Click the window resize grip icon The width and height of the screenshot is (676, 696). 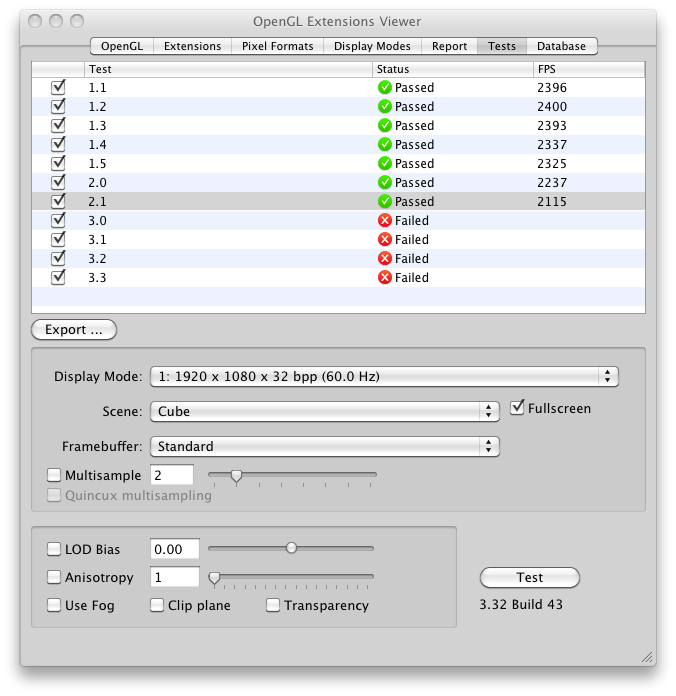coord(647,657)
